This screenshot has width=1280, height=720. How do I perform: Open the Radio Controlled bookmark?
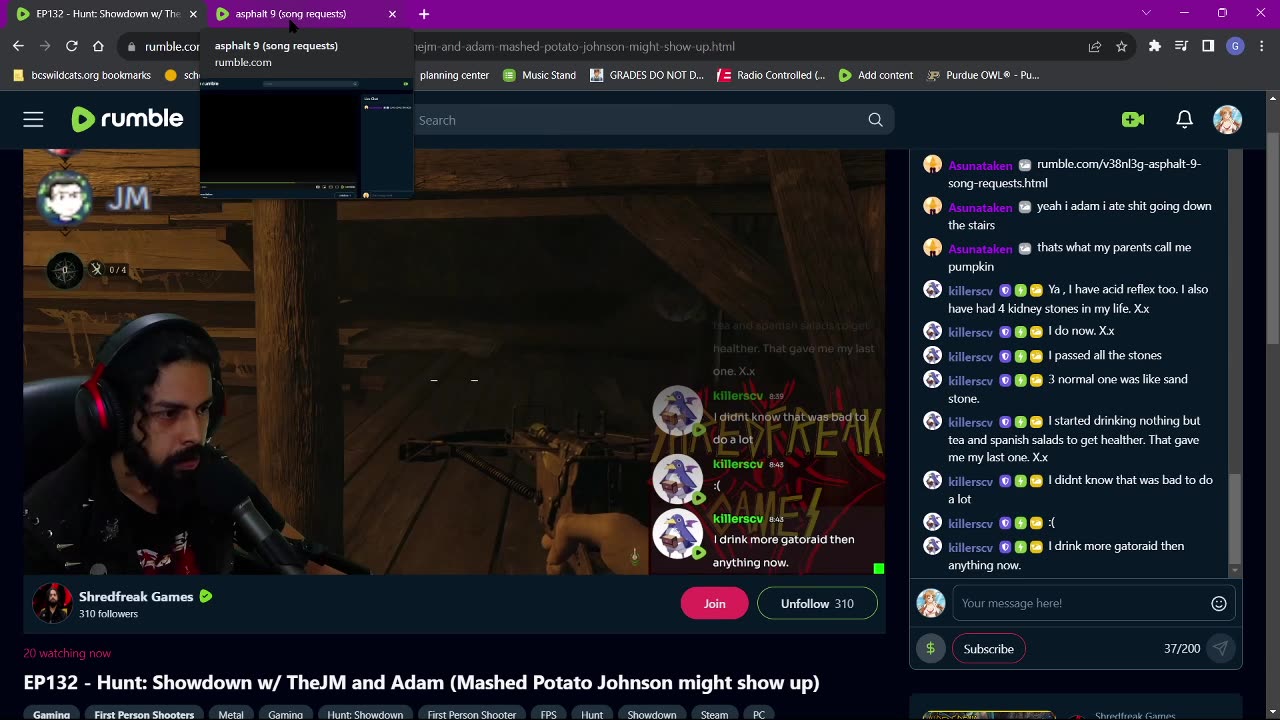pyautogui.click(x=771, y=75)
